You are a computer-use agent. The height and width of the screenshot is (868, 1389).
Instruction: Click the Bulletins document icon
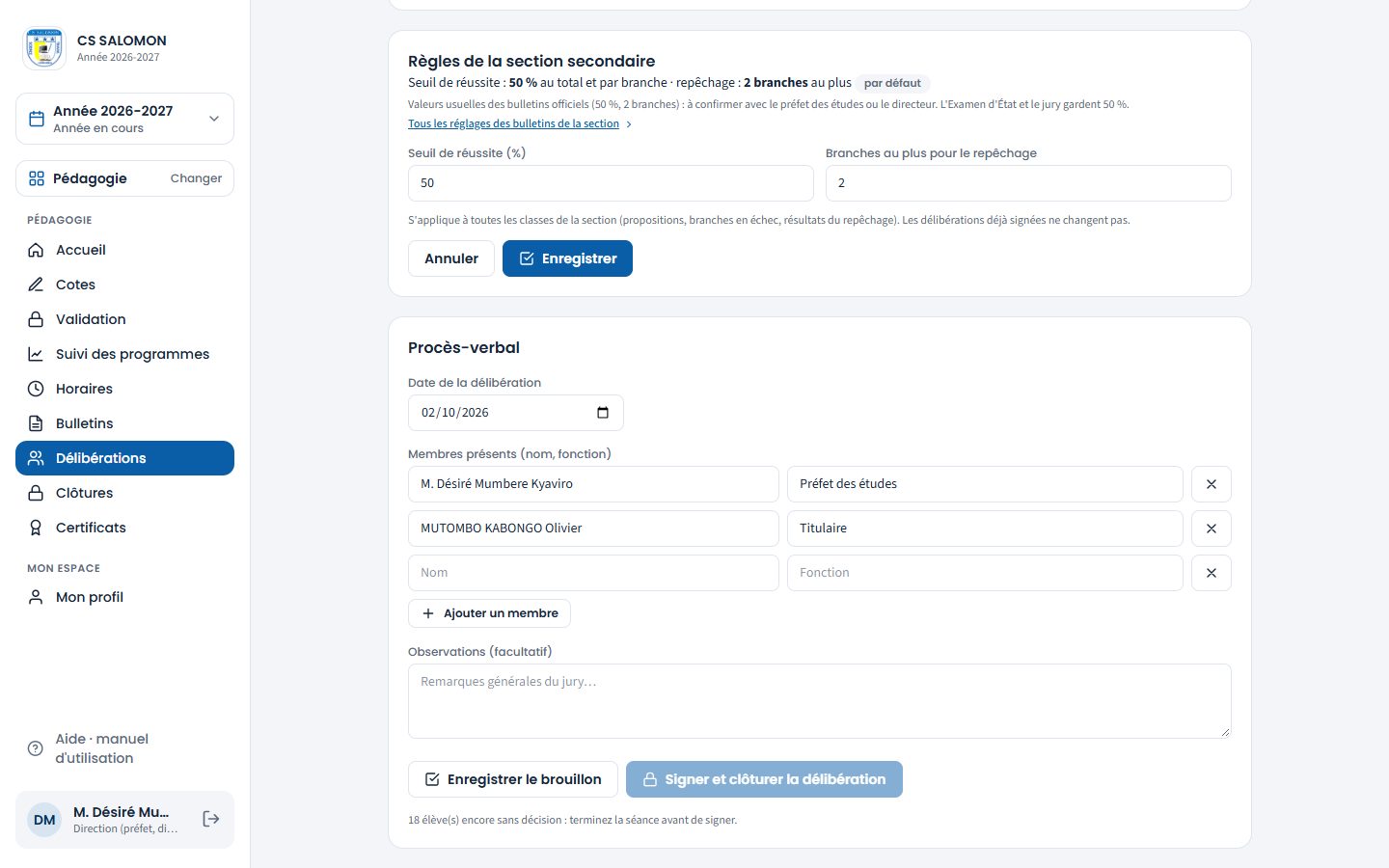36,423
